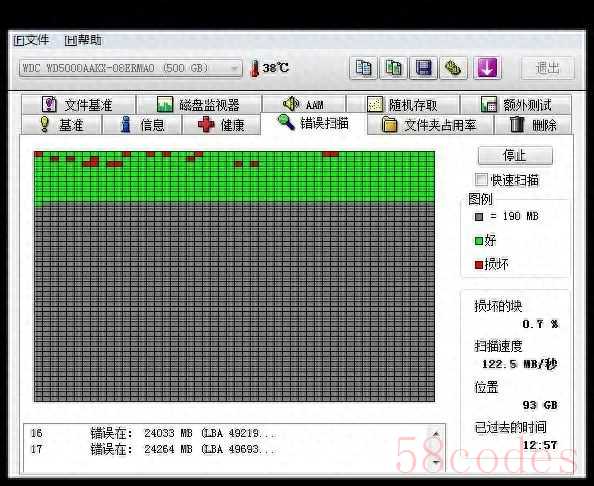Select the AAM speaker tab
Viewport: 594px width, 486px height.
pos(304,104)
